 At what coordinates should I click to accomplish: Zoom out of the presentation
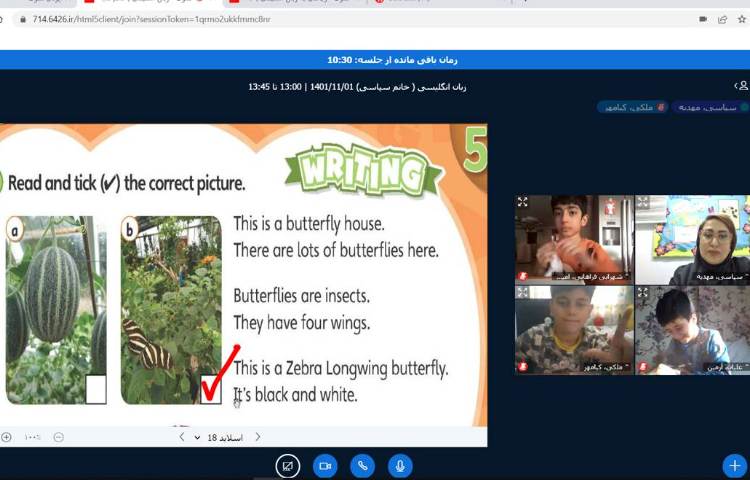[x=58, y=437]
